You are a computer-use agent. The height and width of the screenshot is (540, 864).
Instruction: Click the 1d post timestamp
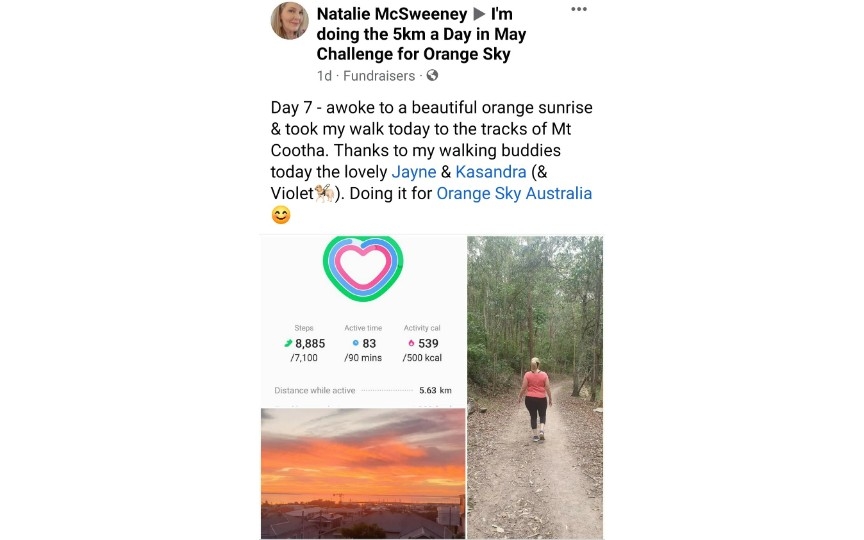(x=324, y=76)
